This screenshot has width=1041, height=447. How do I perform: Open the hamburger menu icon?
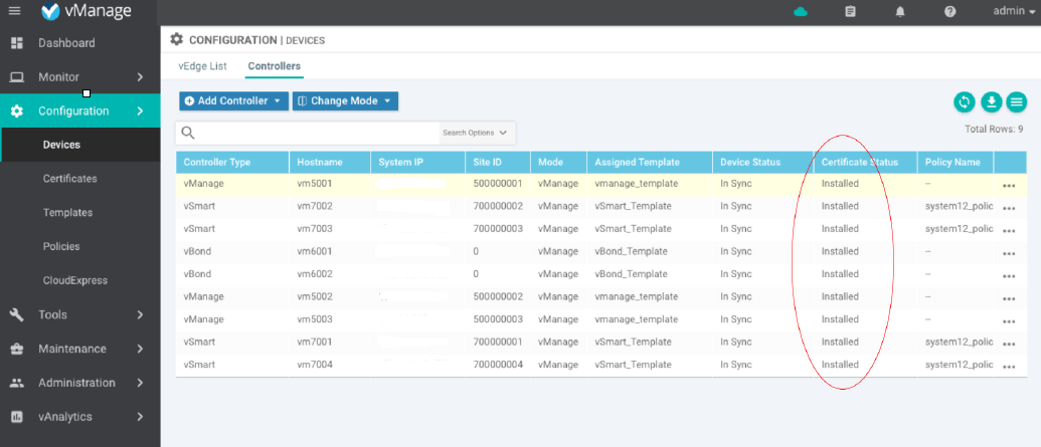click(x=15, y=11)
